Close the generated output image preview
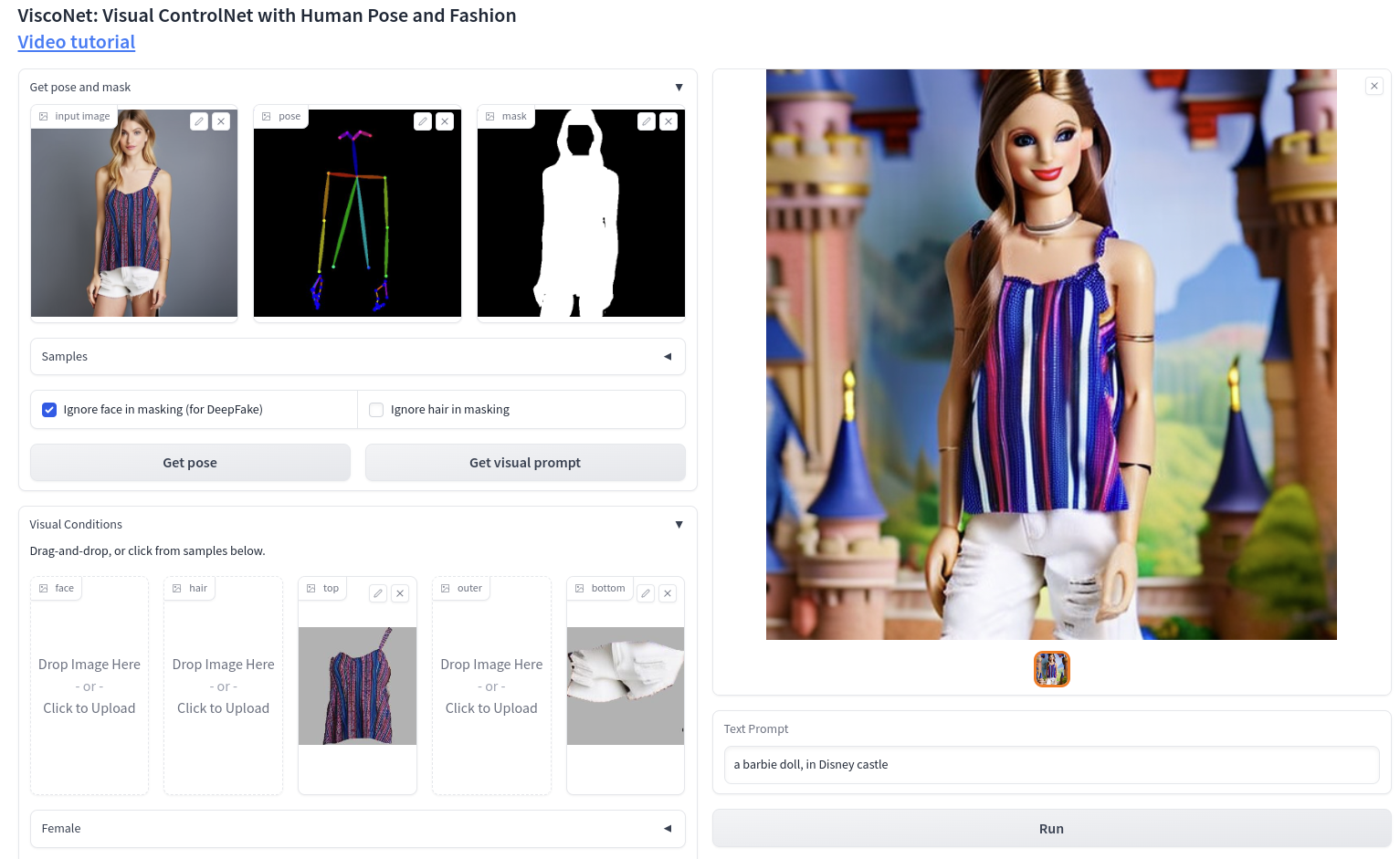The height and width of the screenshot is (859, 1400). coord(1374,86)
